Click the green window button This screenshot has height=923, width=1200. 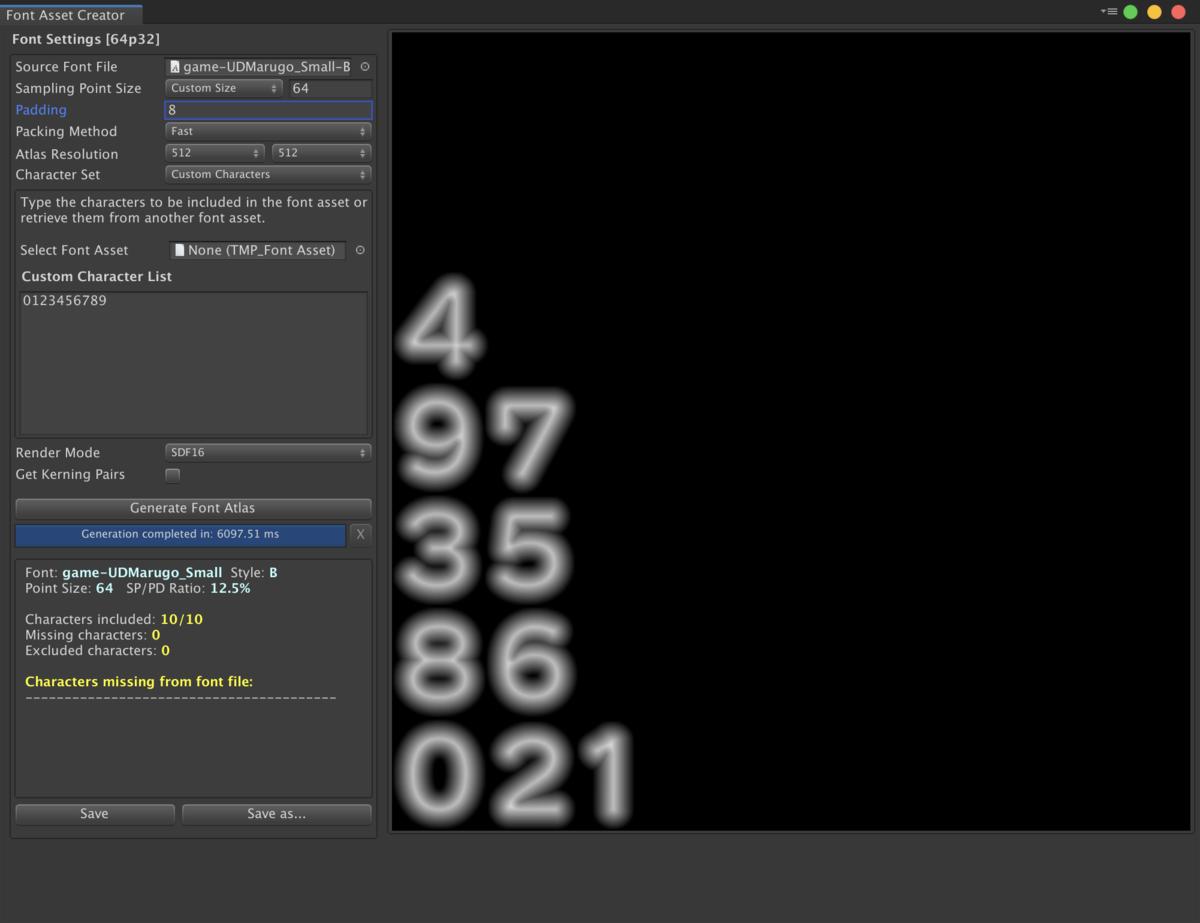1130,12
